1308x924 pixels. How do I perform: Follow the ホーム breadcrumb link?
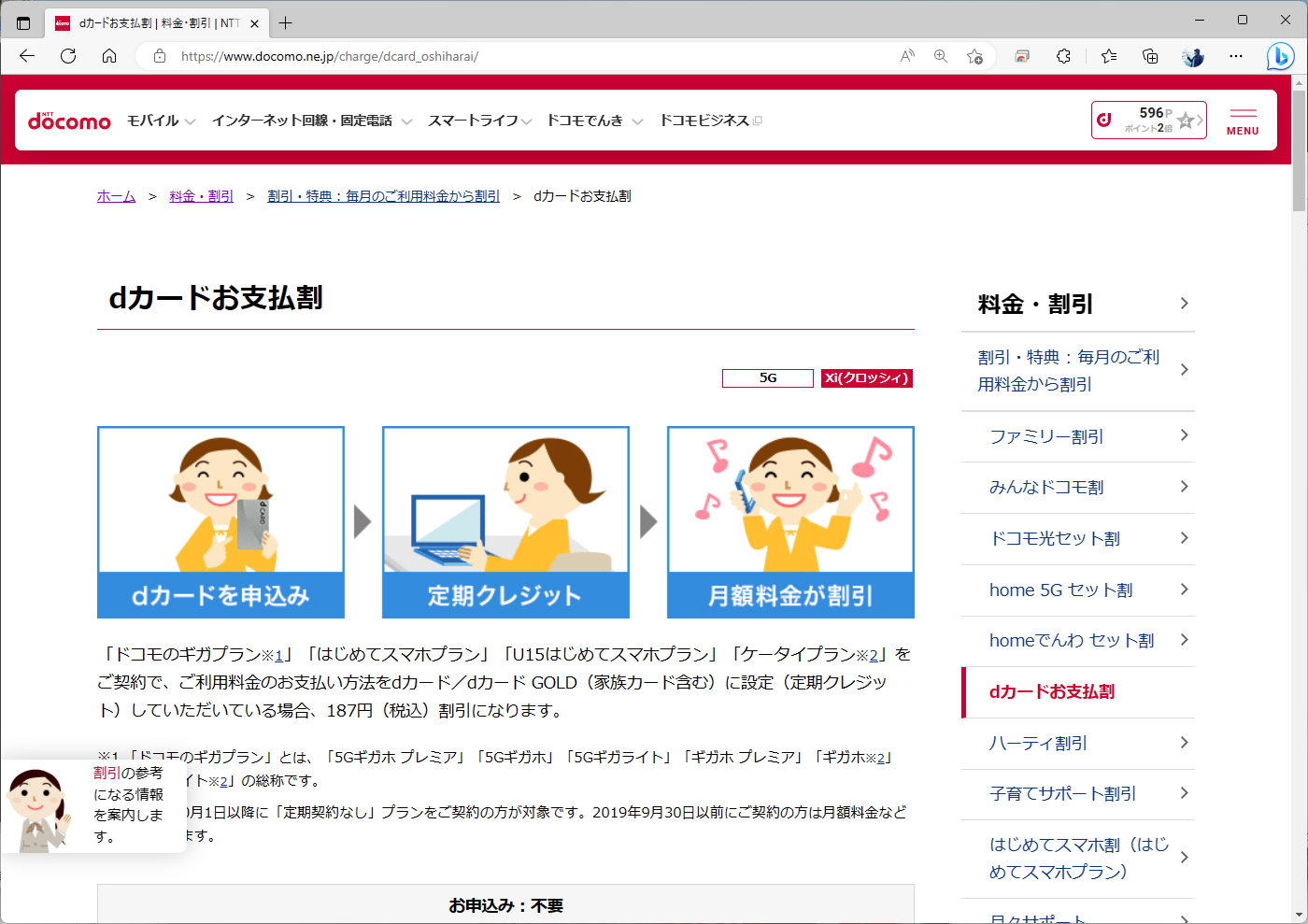point(116,196)
